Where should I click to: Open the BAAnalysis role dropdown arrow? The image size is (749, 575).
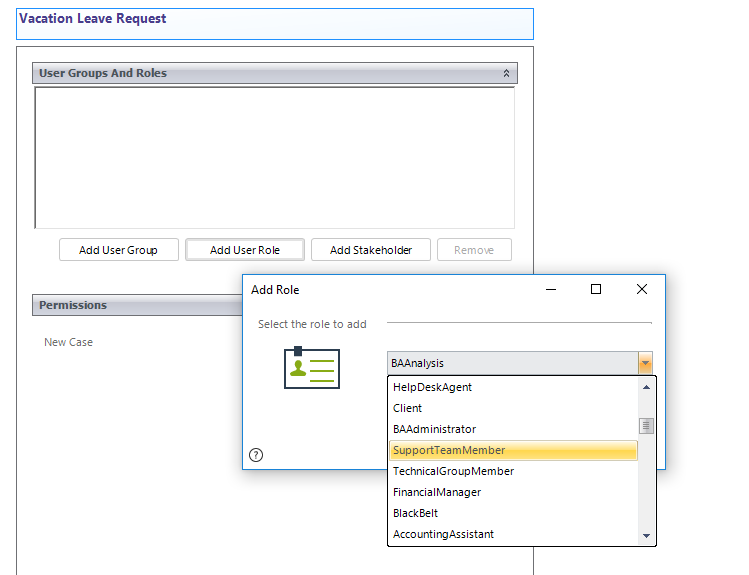(x=646, y=364)
